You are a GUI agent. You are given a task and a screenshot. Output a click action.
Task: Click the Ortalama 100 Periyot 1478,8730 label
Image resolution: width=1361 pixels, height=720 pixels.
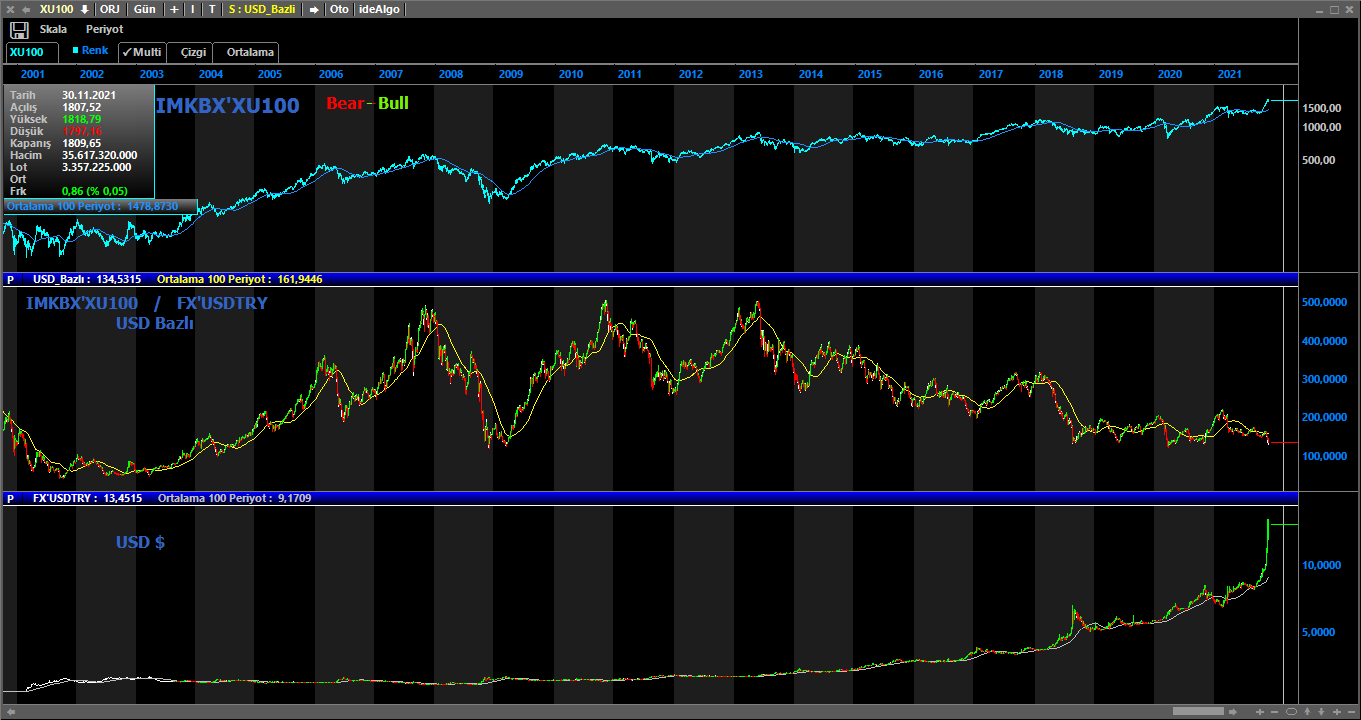point(92,205)
